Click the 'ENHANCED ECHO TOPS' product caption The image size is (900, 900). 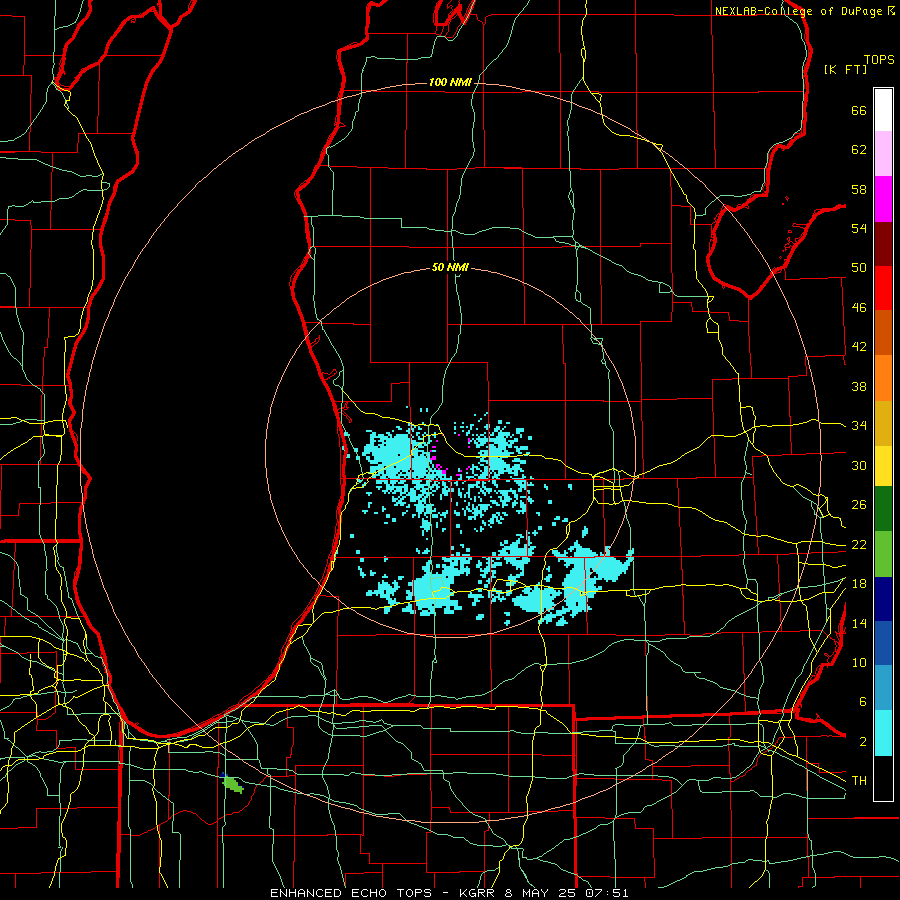click(351, 893)
